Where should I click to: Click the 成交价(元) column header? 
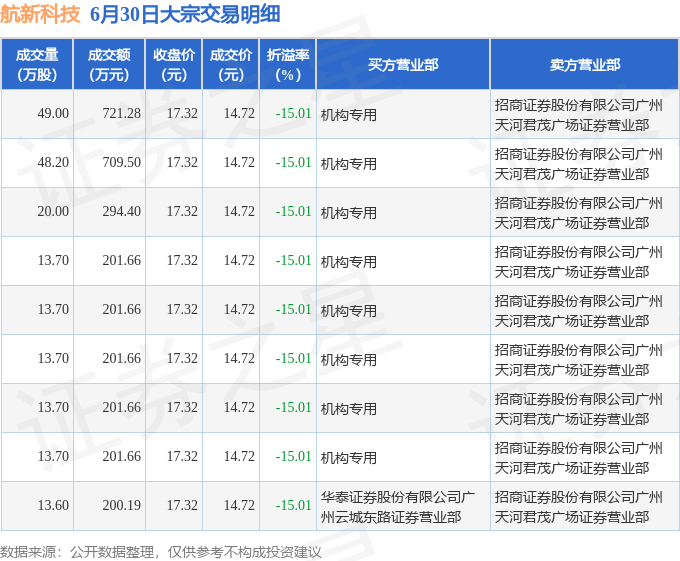pyautogui.click(x=231, y=64)
